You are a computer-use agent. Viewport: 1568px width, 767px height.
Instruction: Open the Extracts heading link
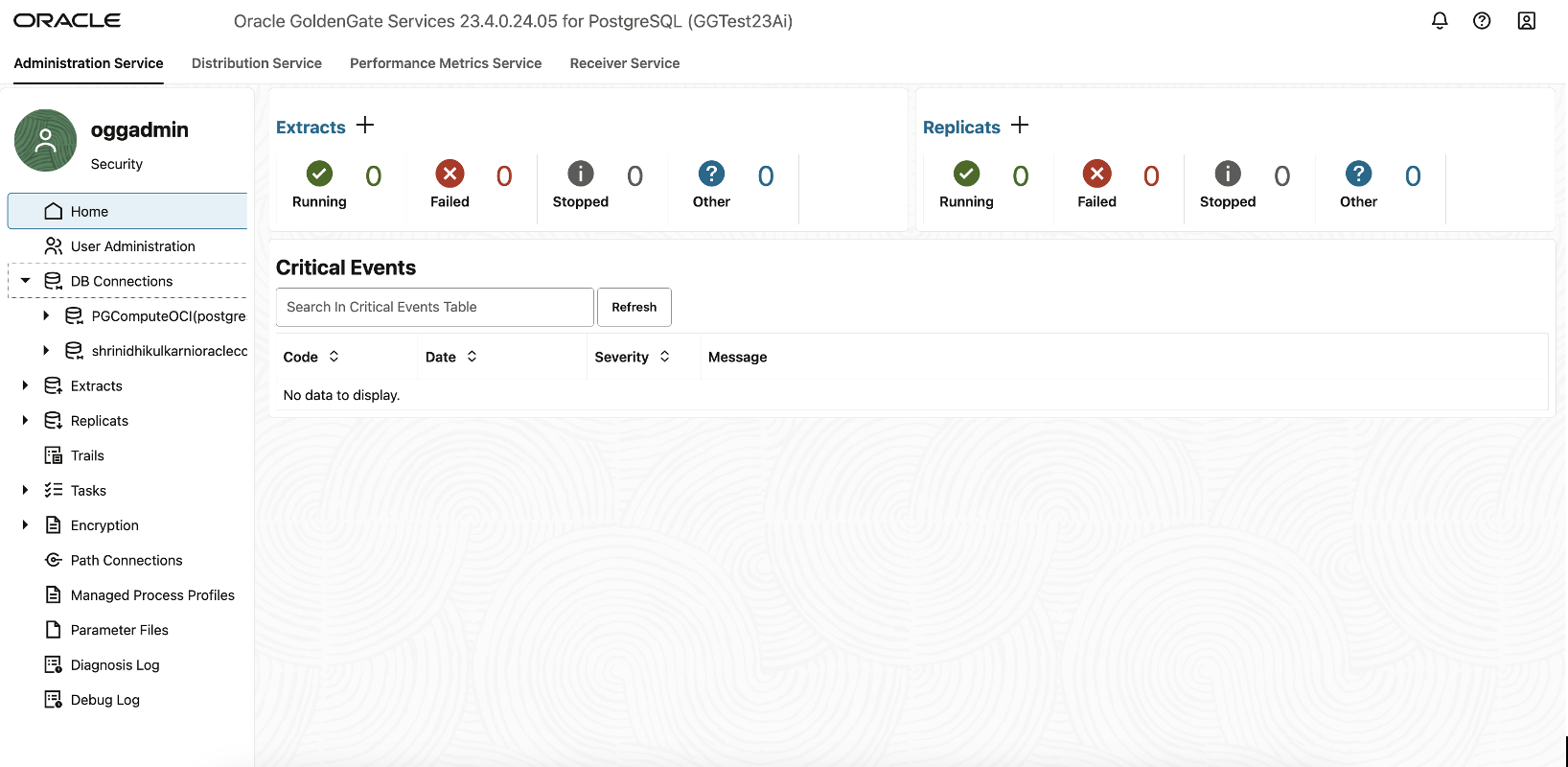coord(311,128)
